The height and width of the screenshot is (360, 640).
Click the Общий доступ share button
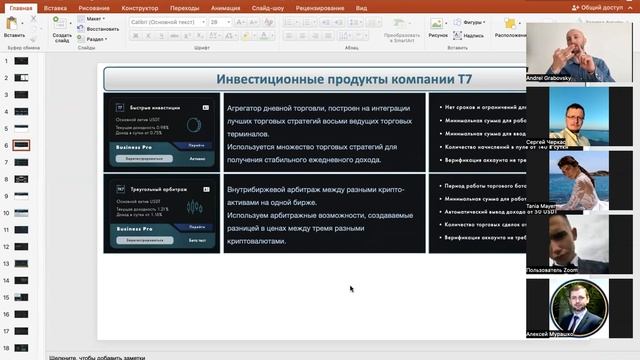[598, 7]
